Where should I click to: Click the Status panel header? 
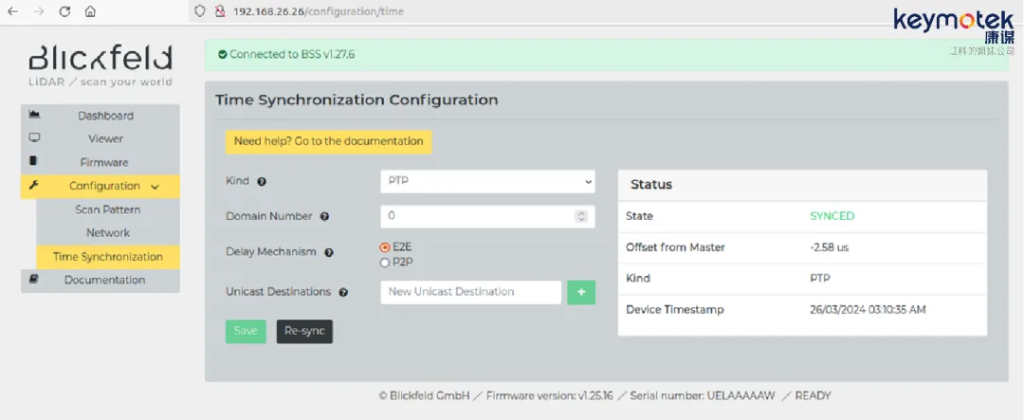(x=803, y=185)
